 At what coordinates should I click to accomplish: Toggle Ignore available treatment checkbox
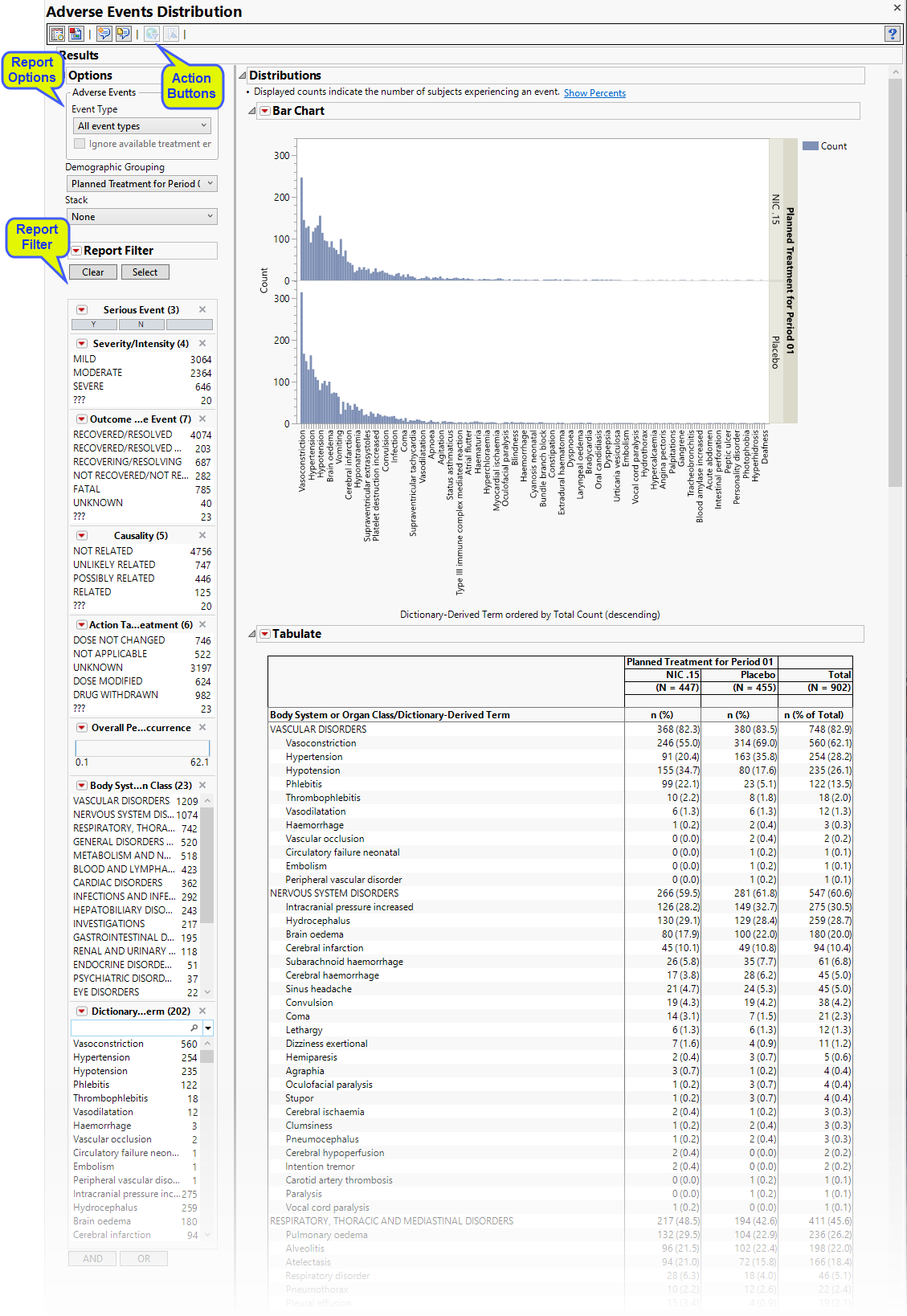(x=80, y=144)
